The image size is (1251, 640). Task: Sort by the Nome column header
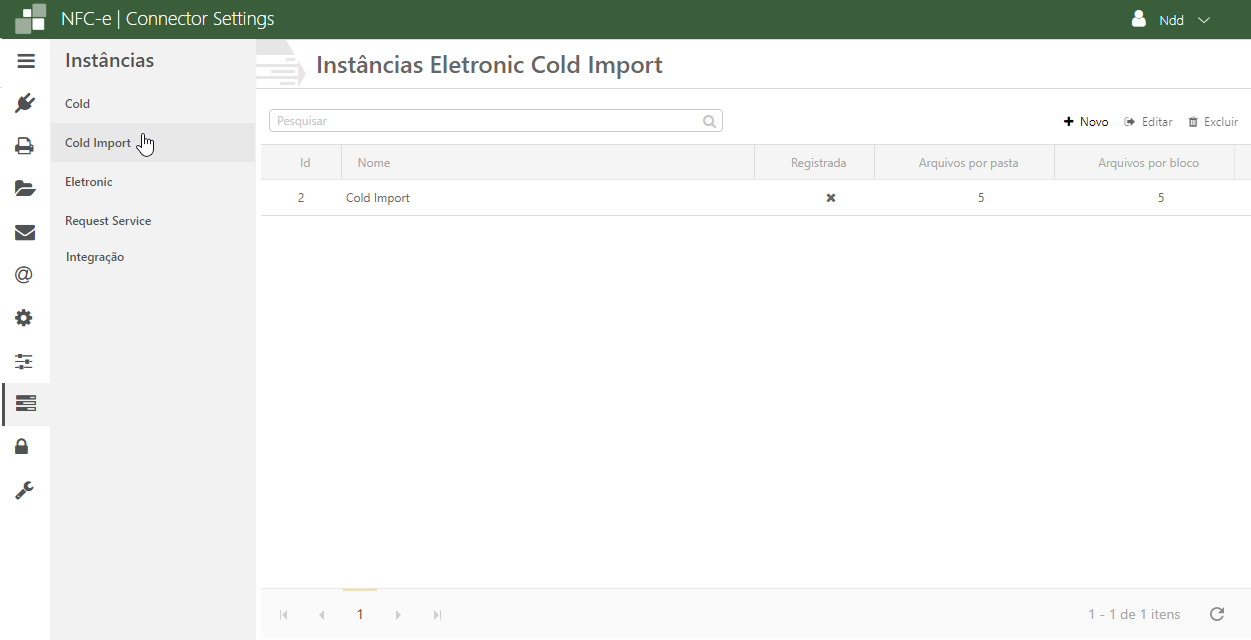[x=374, y=163]
